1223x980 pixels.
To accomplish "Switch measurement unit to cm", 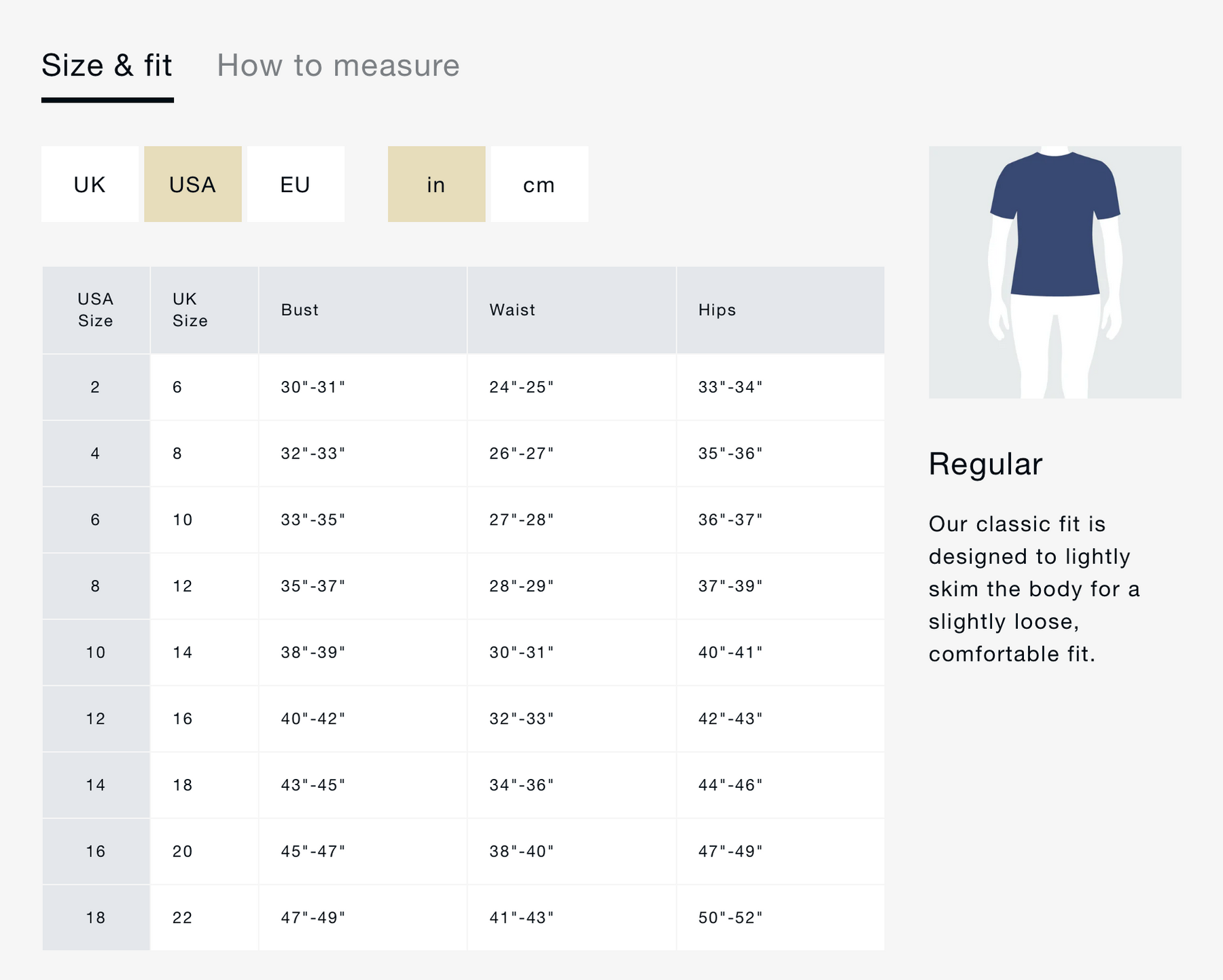I will tap(539, 184).
